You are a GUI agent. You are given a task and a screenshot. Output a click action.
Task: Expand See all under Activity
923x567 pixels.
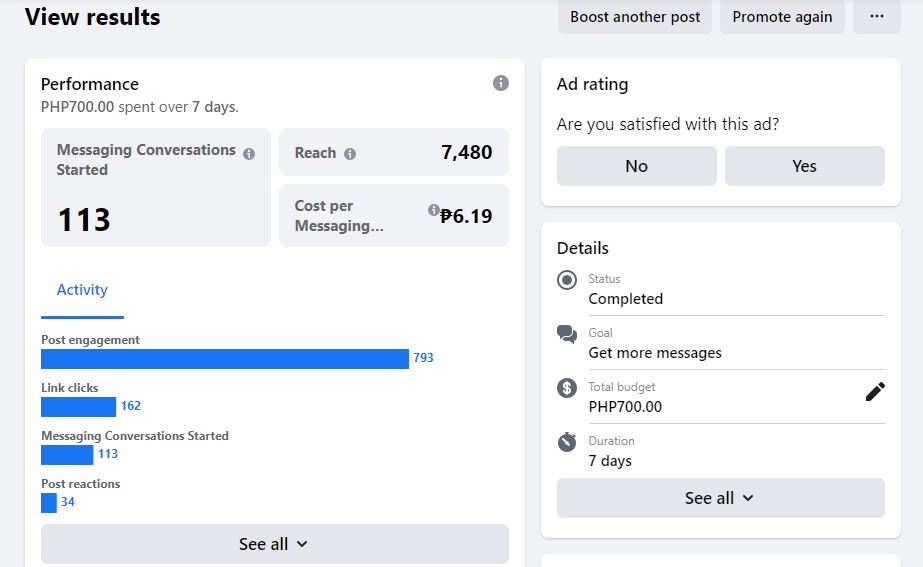pos(274,544)
